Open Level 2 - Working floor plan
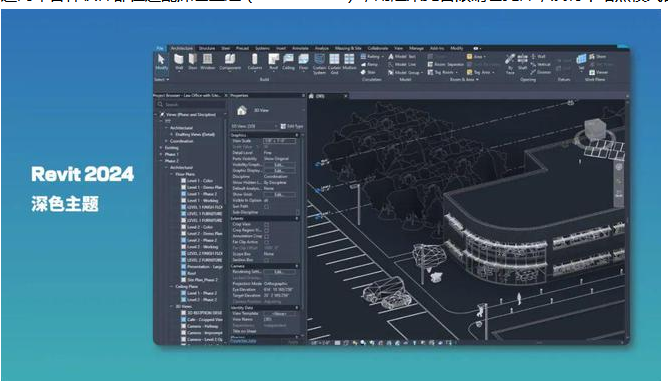 point(203,247)
